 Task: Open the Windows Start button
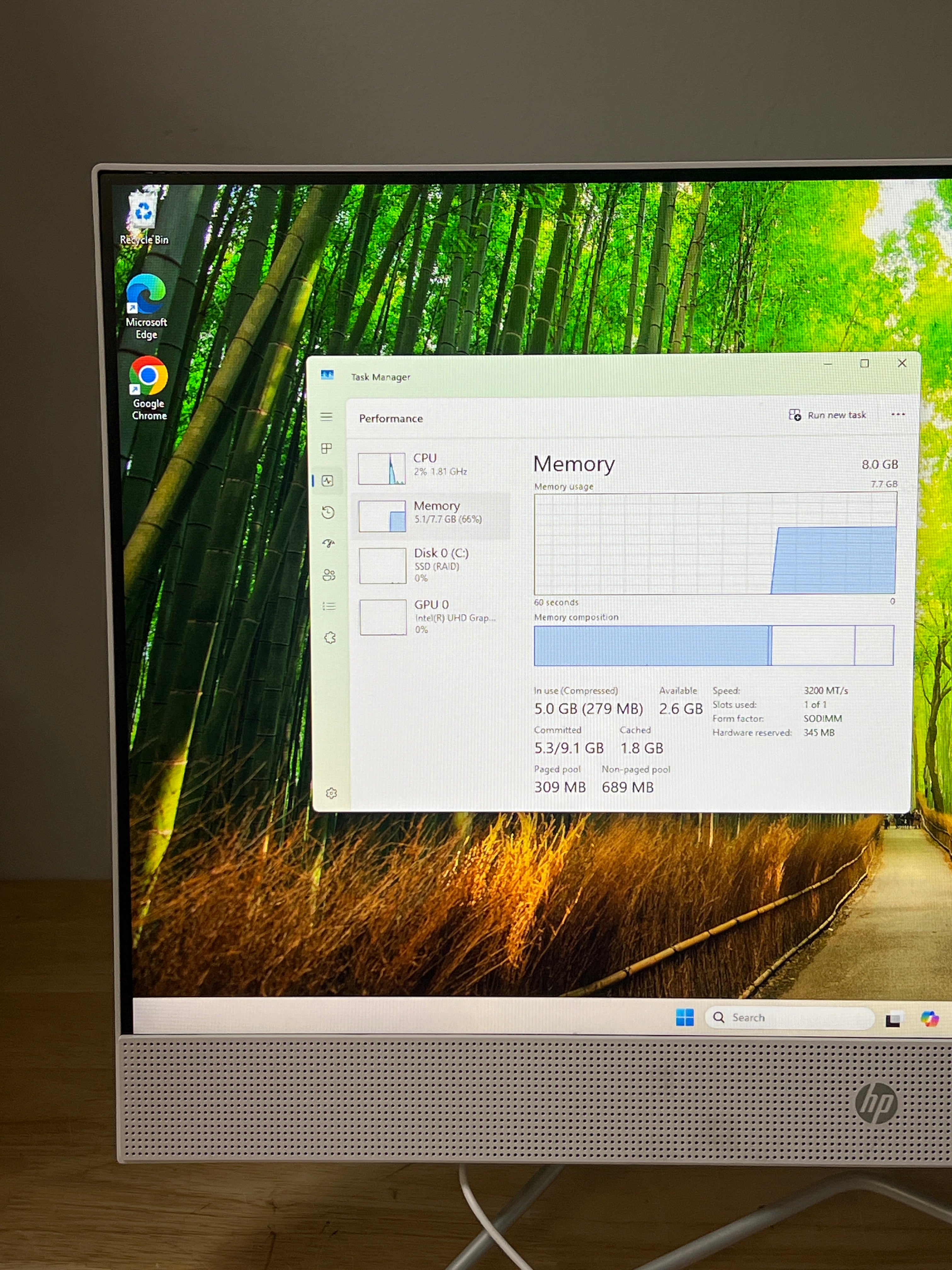tap(685, 1017)
